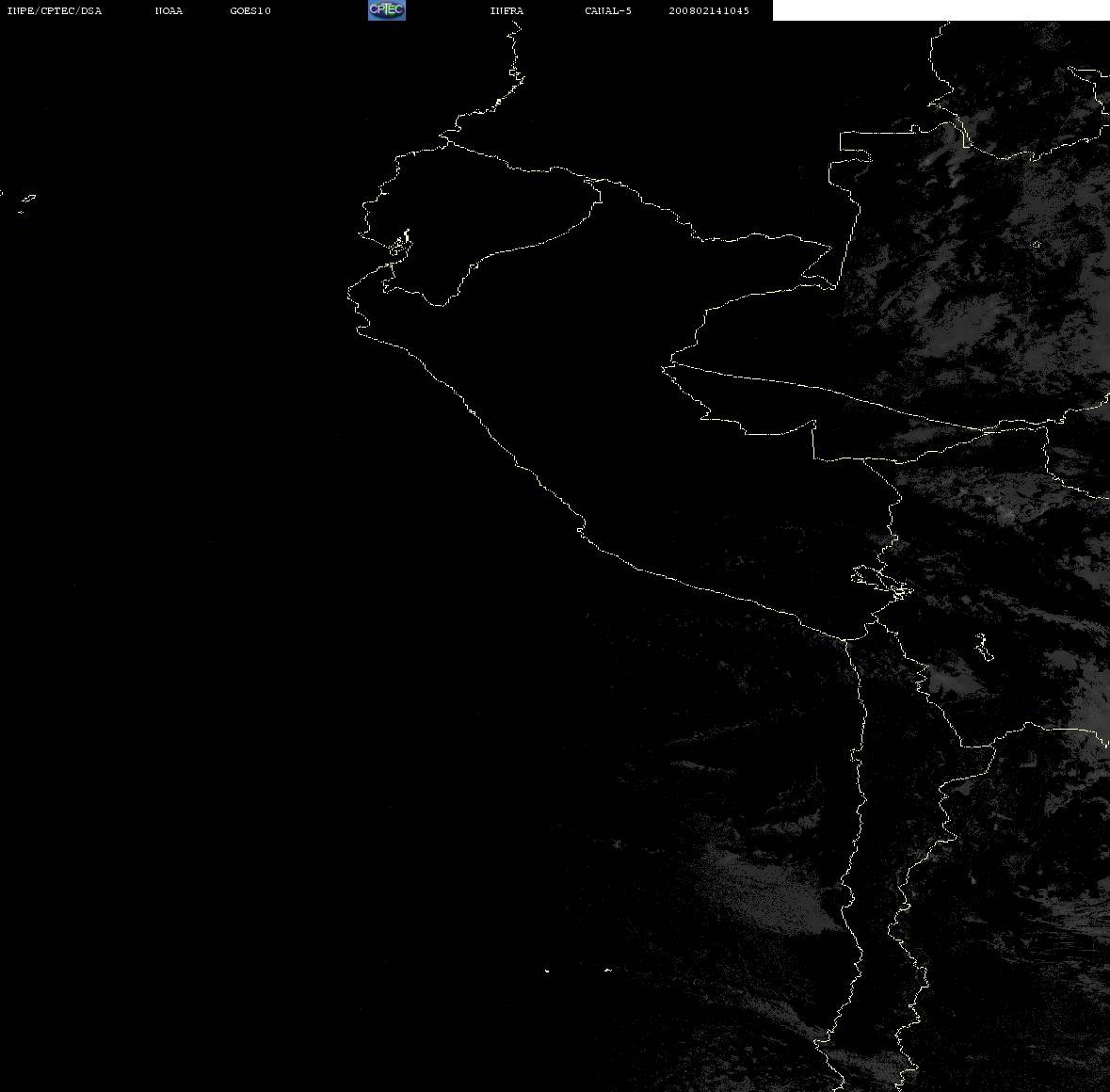The image size is (1110, 1092).
Task: Click the blank white box at top right
Action: click(x=941, y=10)
